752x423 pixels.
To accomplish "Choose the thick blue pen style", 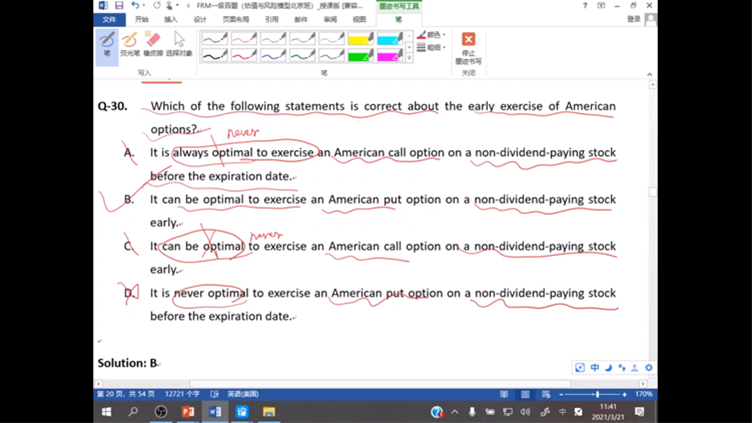I will tap(273, 56).
